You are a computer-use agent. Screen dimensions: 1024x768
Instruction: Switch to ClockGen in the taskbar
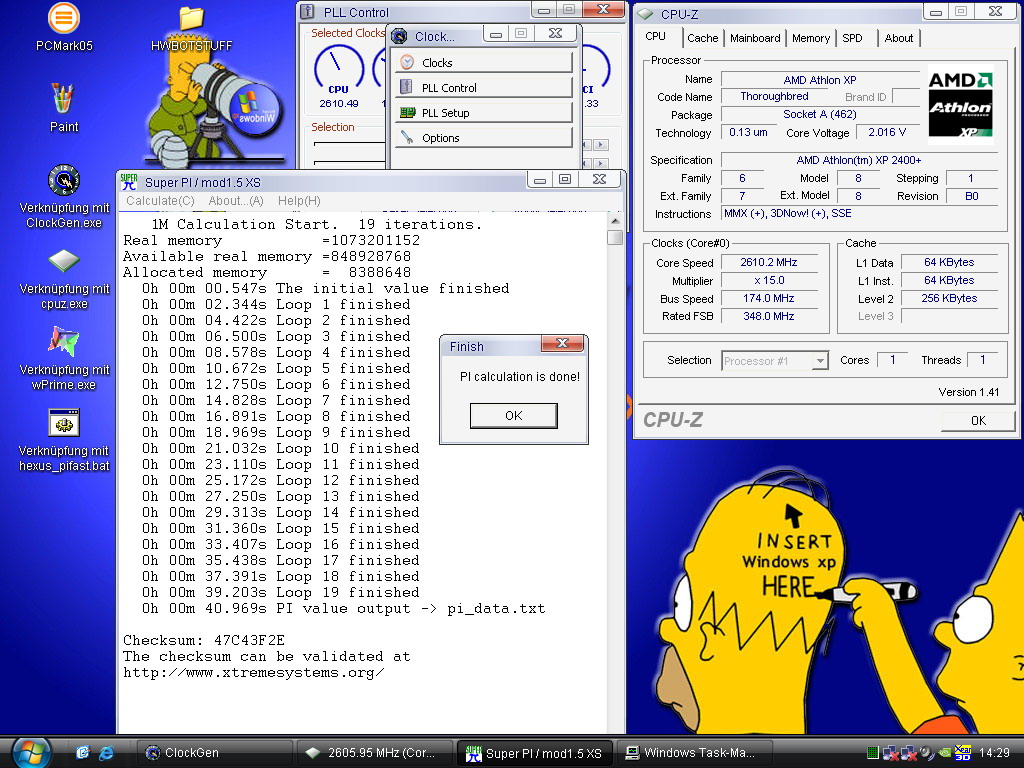pyautogui.click(x=215, y=753)
